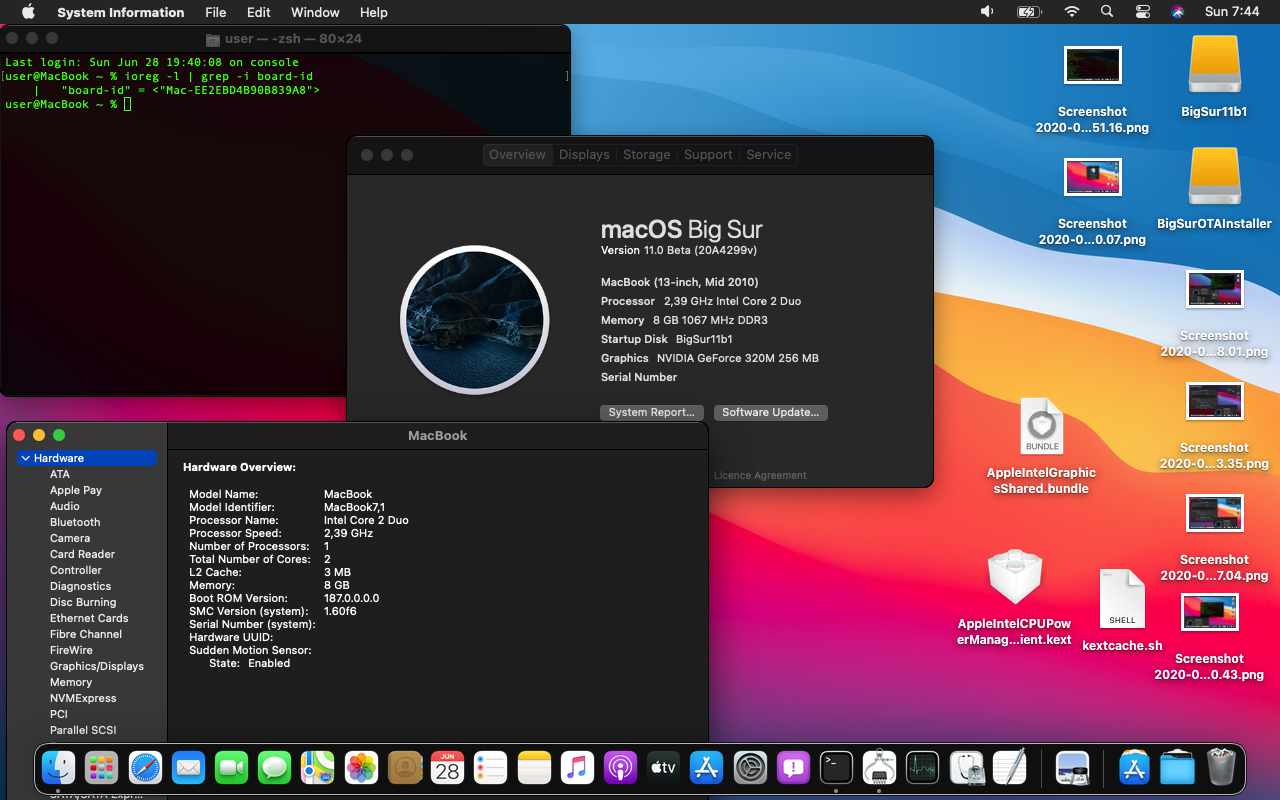The image size is (1280, 800).
Task: Open Activity Monitor from the dock
Action: [922, 768]
